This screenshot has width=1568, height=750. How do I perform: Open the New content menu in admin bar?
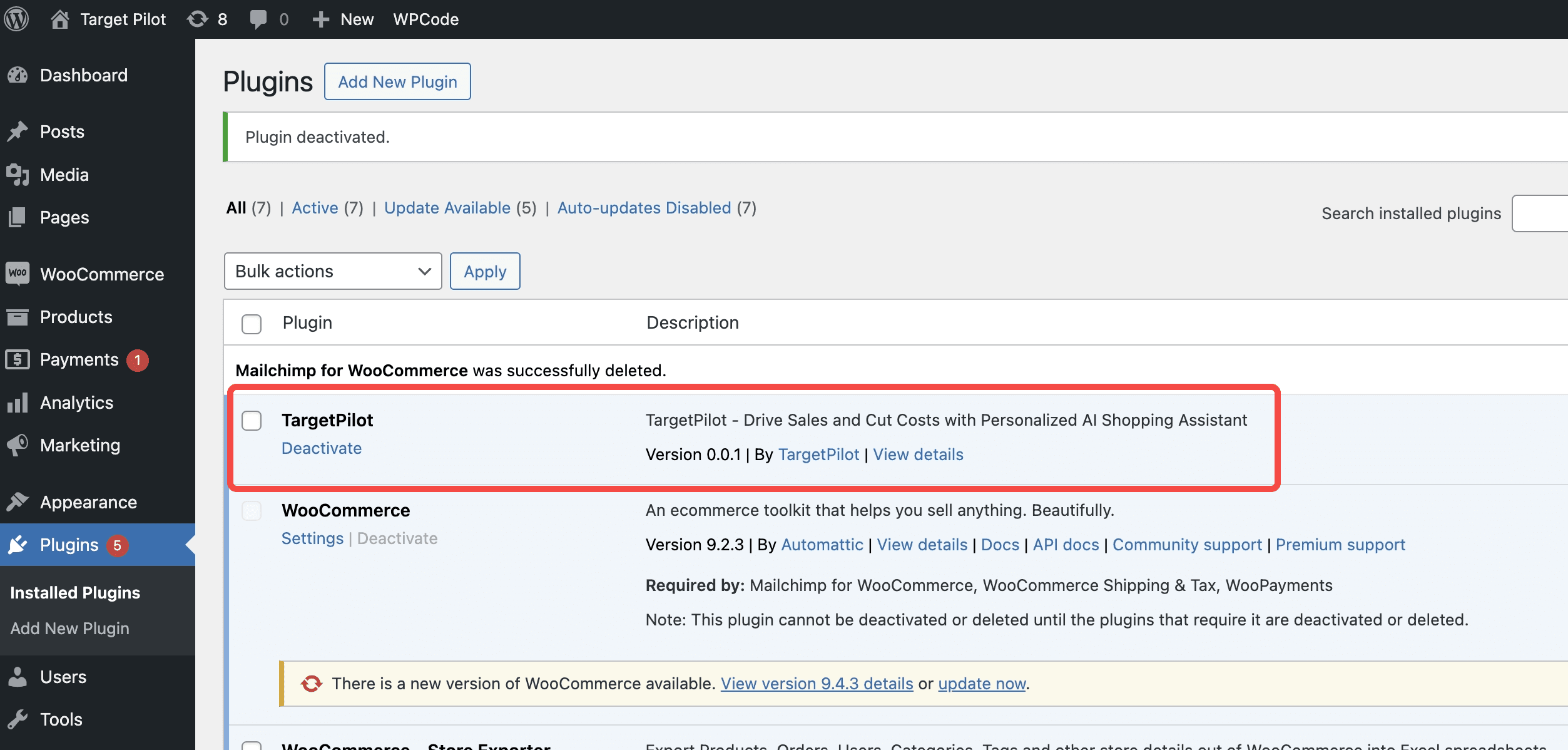tap(344, 19)
